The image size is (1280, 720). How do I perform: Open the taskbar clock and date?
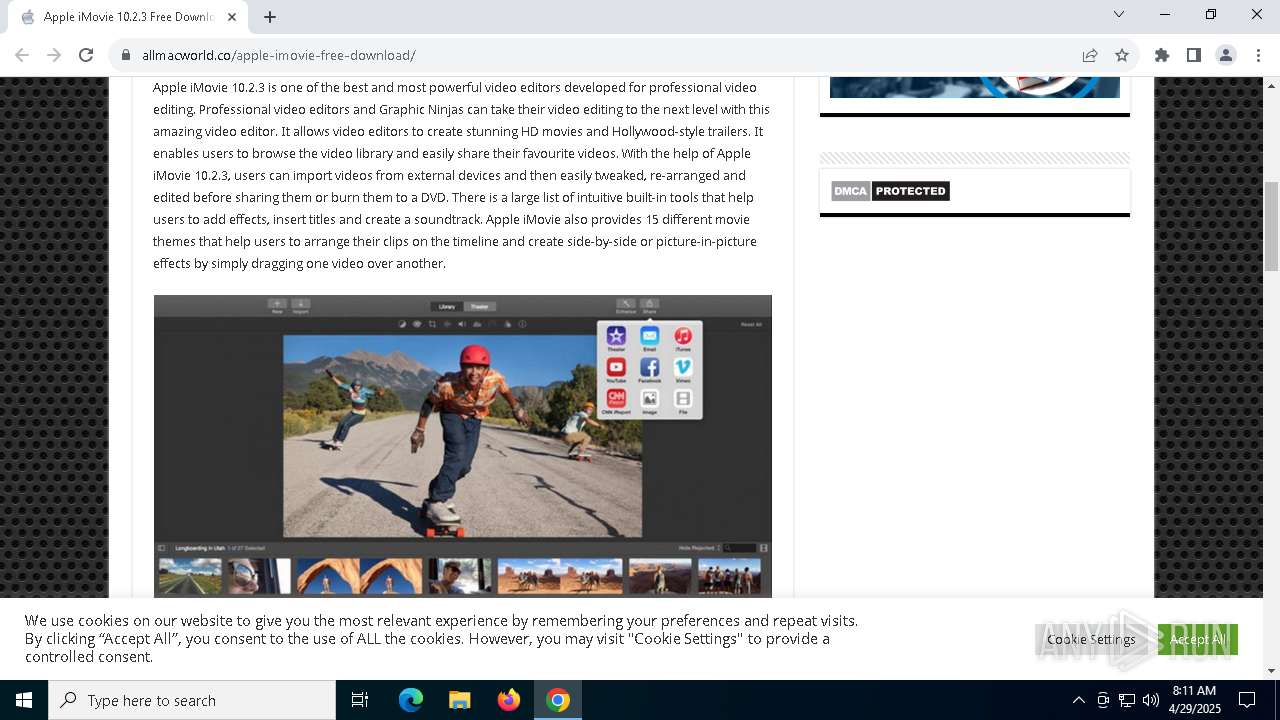pyautogui.click(x=1195, y=700)
